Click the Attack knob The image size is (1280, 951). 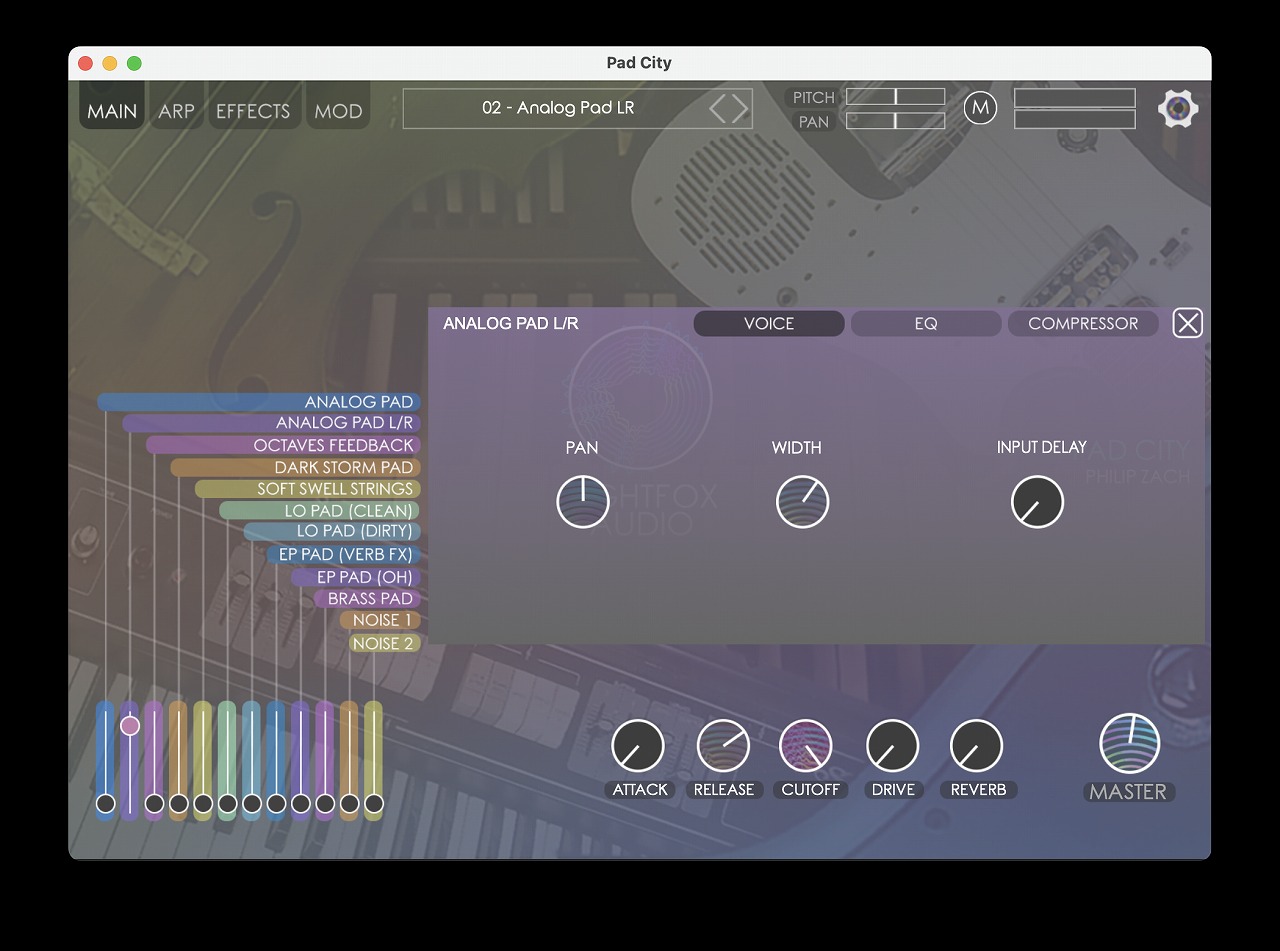click(638, 746)
